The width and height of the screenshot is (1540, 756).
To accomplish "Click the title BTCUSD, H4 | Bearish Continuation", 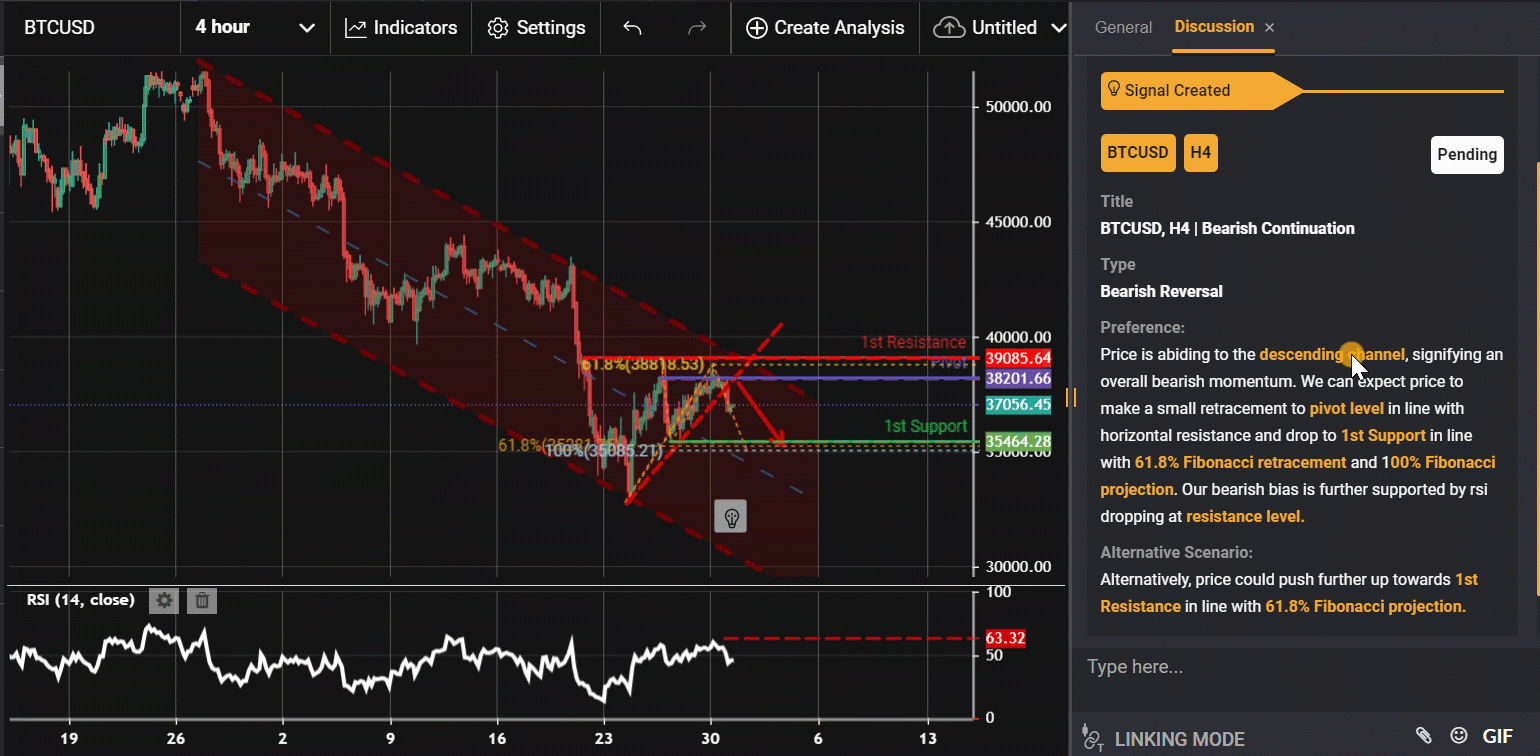I will pyautogui.click(x=1227, y=228).
